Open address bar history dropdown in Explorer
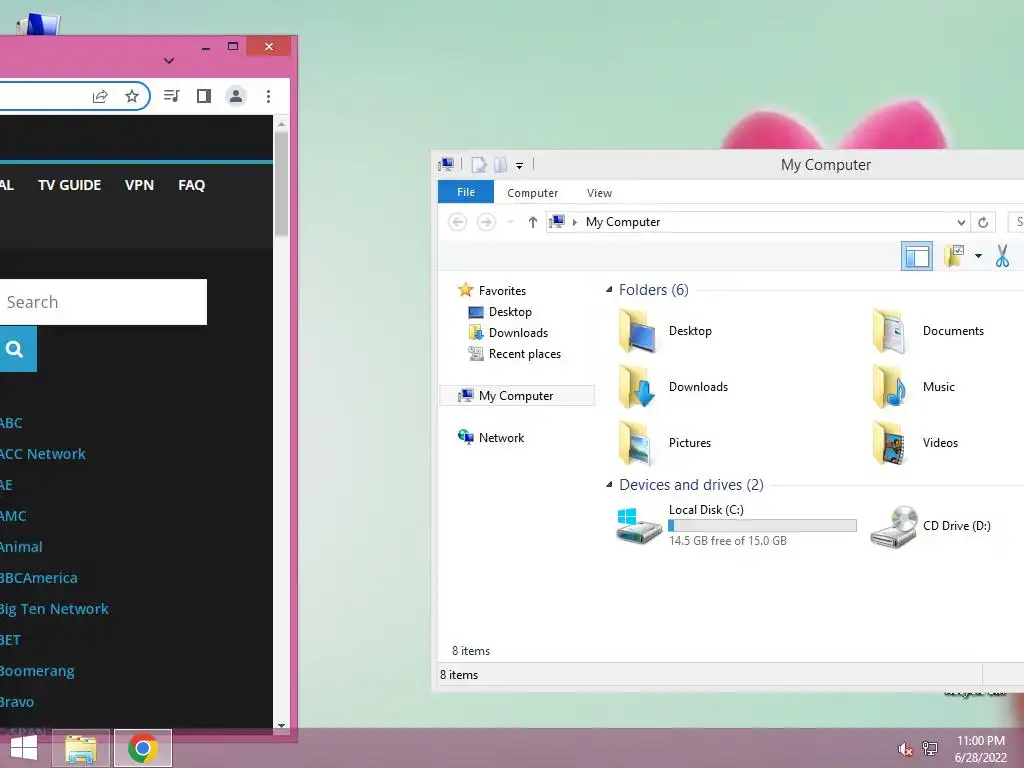The width and height of the screenshot is (1024, 768). (x=961, y=223)
